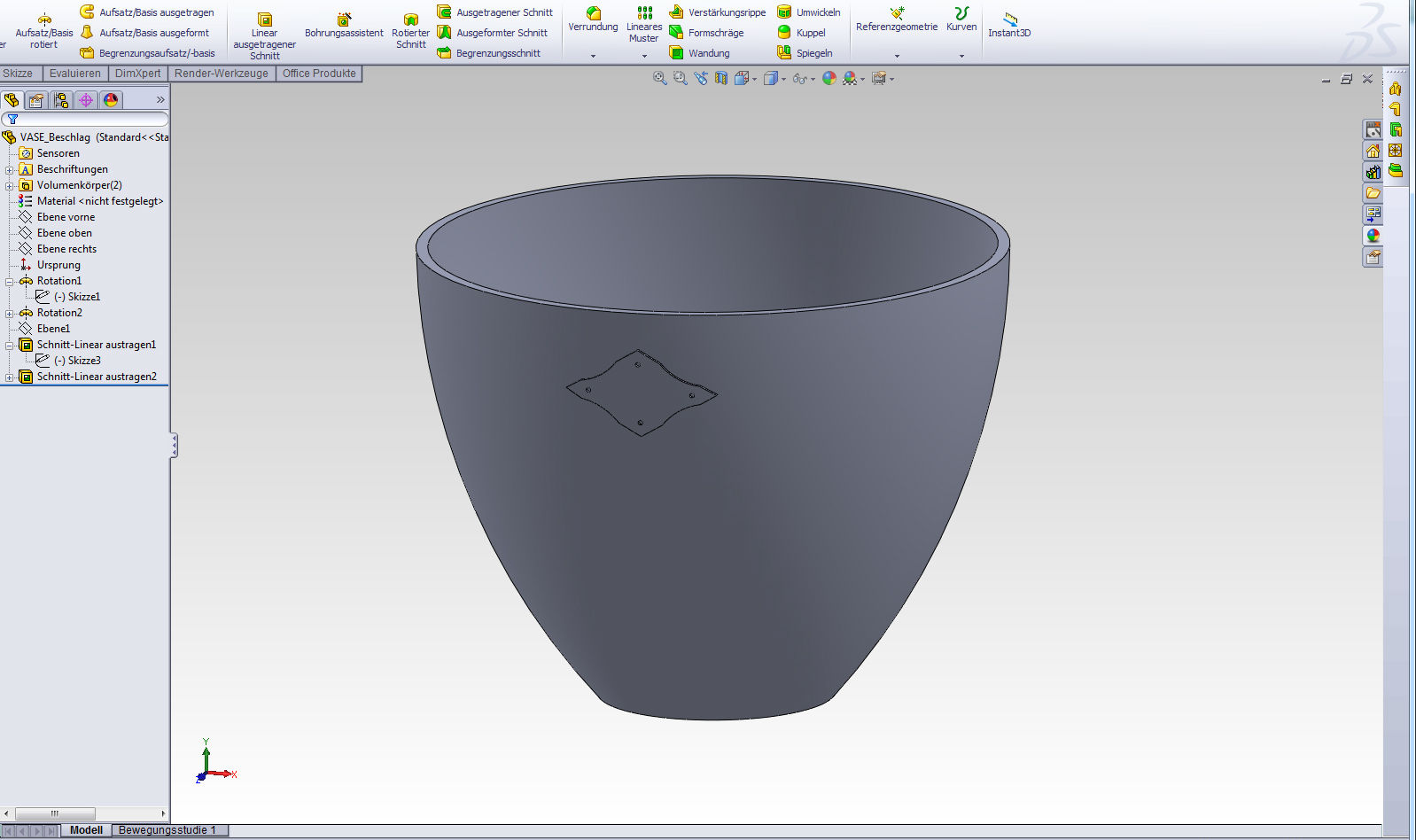
Task: Click the Aufsatz/Basis ausgeformt tool
Action: (144, 33)
